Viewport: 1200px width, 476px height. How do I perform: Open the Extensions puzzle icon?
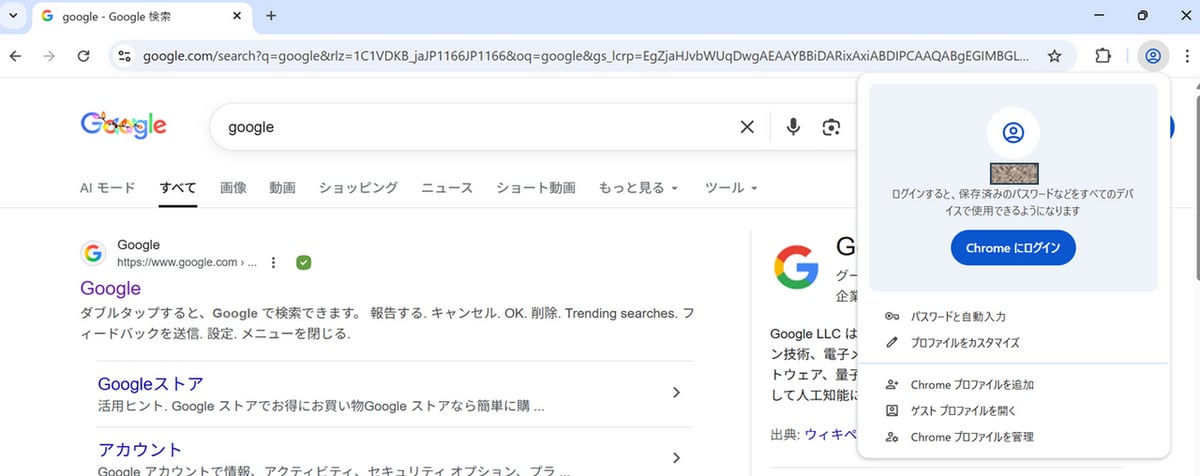(x=1103, y=56)
